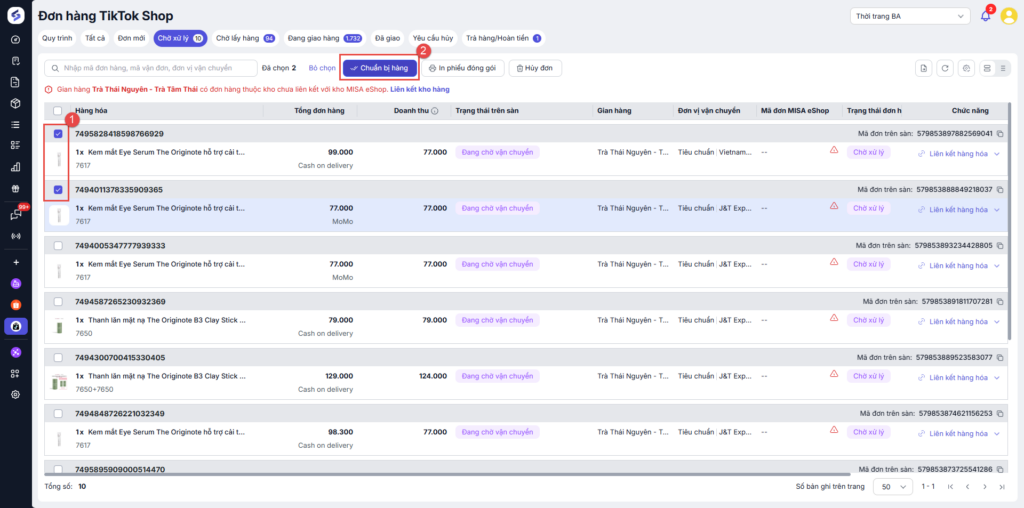Open the chat icon with 99+ badge
The width and height of the screenshot is (1024, 508).
[15, 214]
